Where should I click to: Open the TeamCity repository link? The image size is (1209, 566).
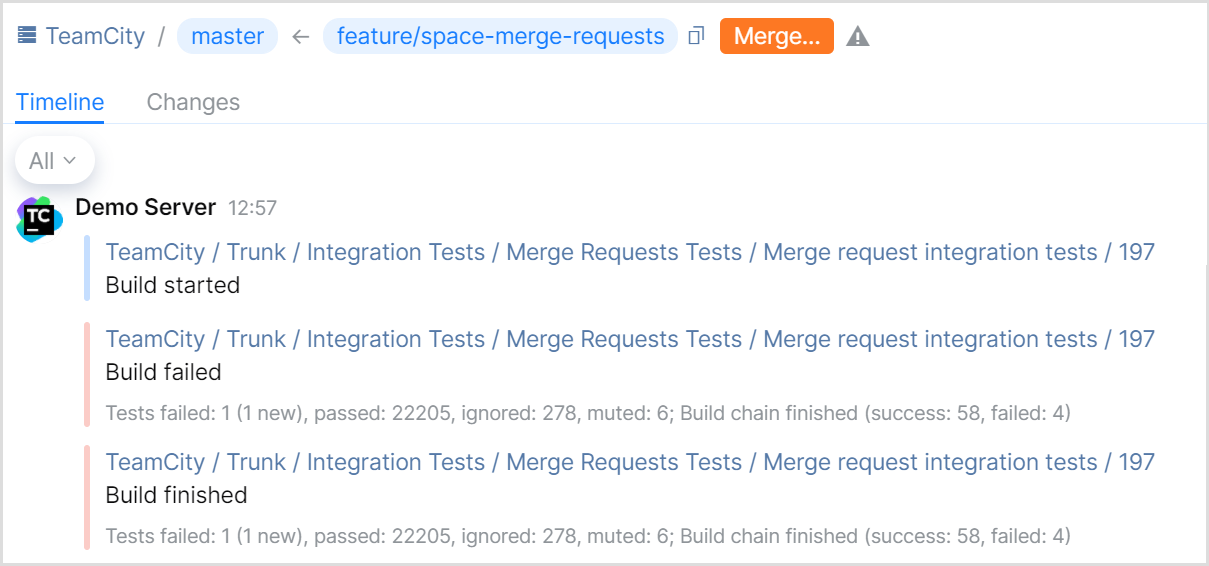(x=95, y=37)
